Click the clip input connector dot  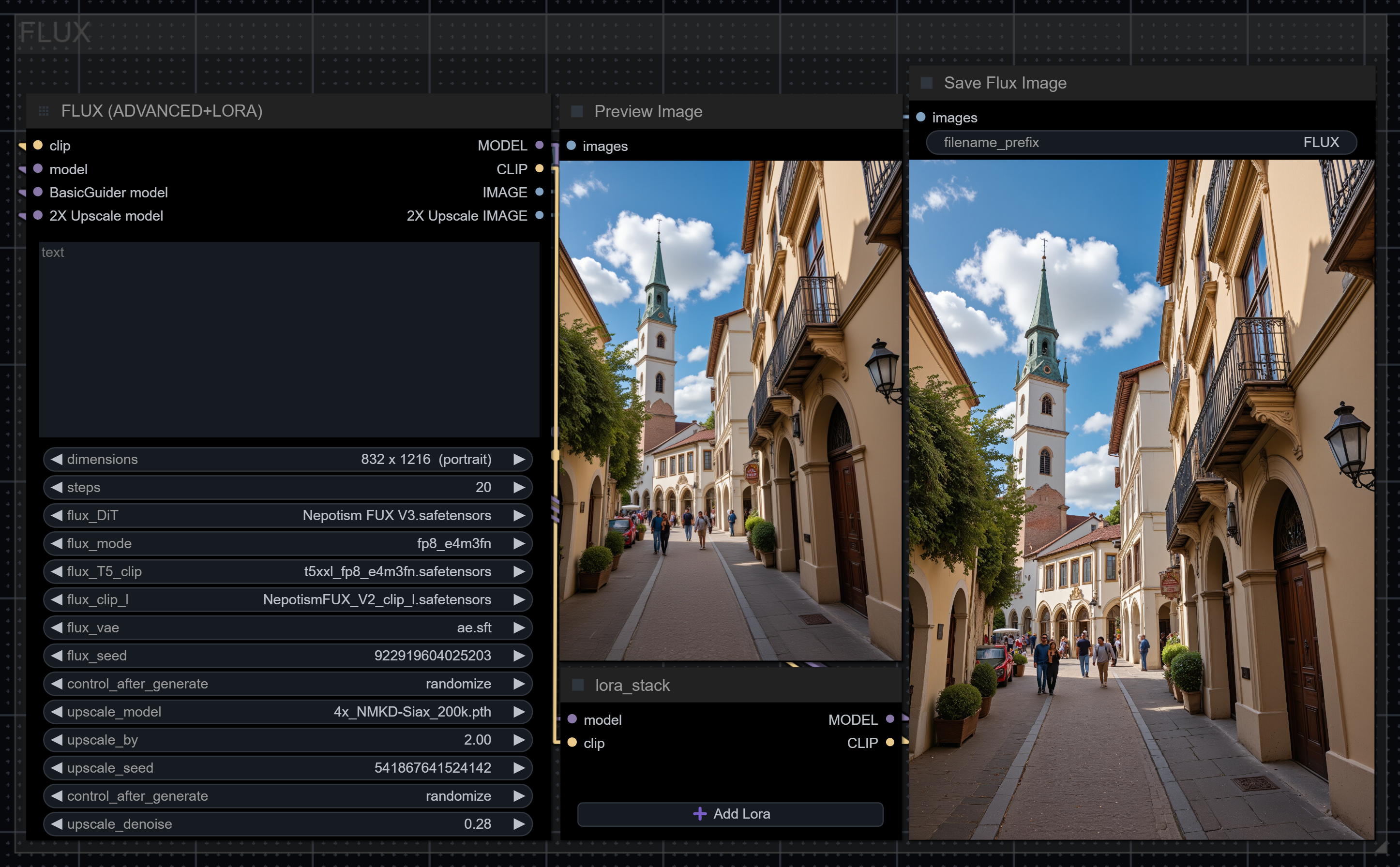tap(38, 145)
